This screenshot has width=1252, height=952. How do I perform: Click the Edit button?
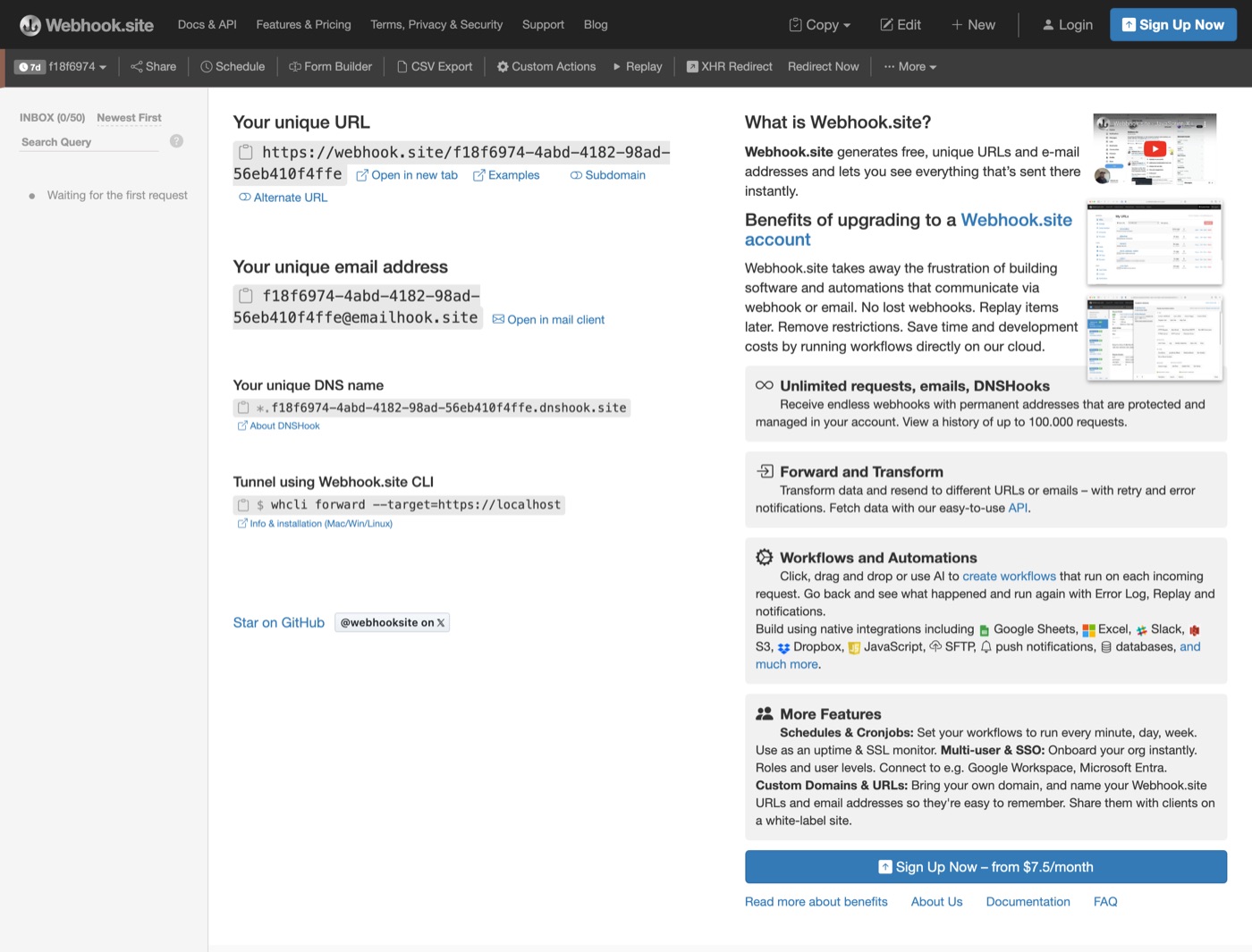[x=901, y=25]
